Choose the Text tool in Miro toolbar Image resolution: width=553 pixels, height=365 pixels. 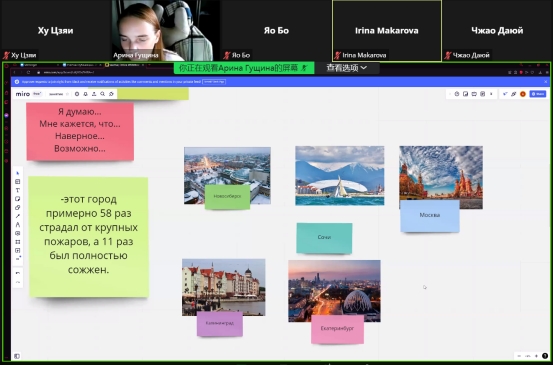[18, 190]
